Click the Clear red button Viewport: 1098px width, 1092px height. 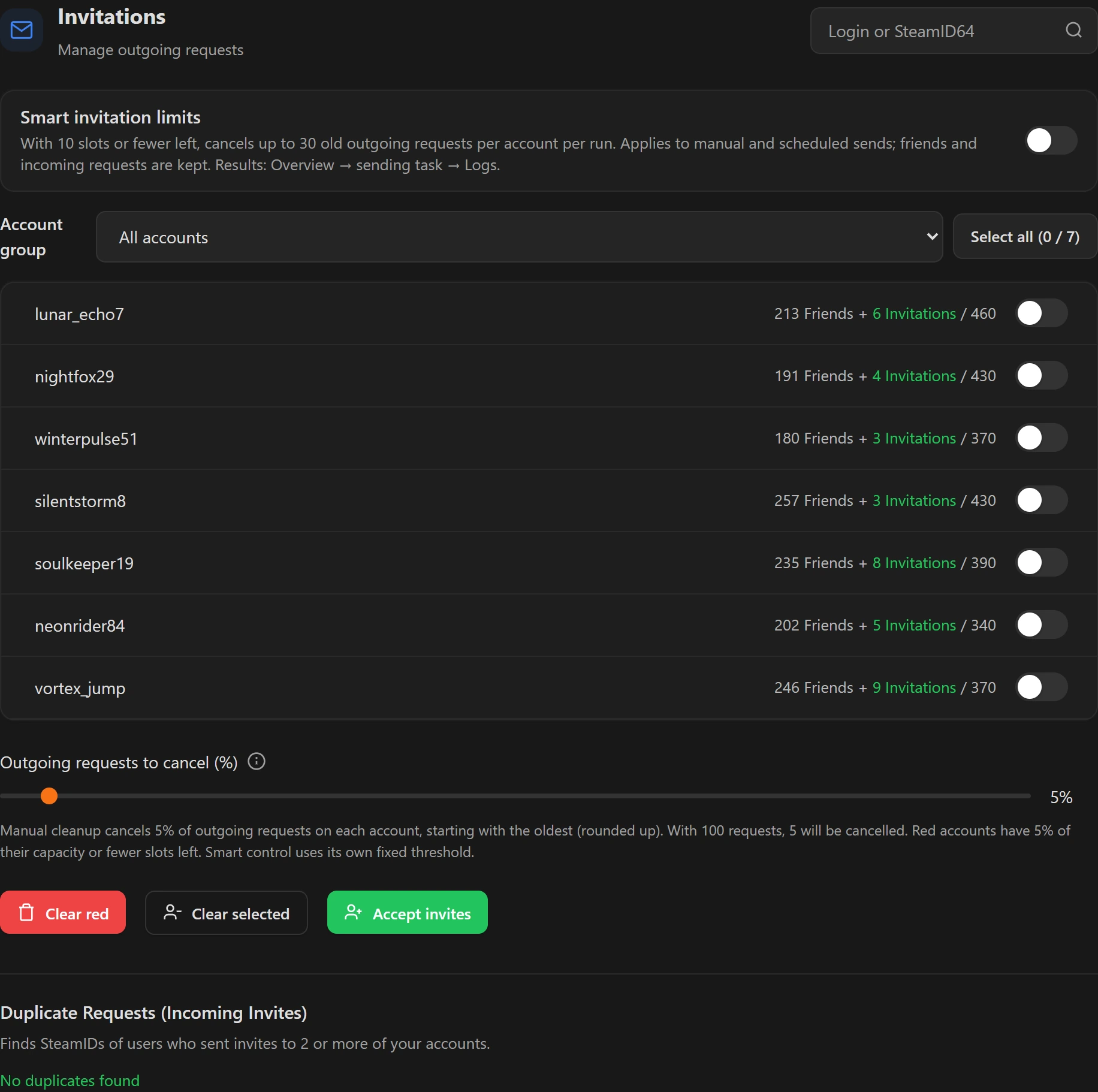click(x=63, y=913)
